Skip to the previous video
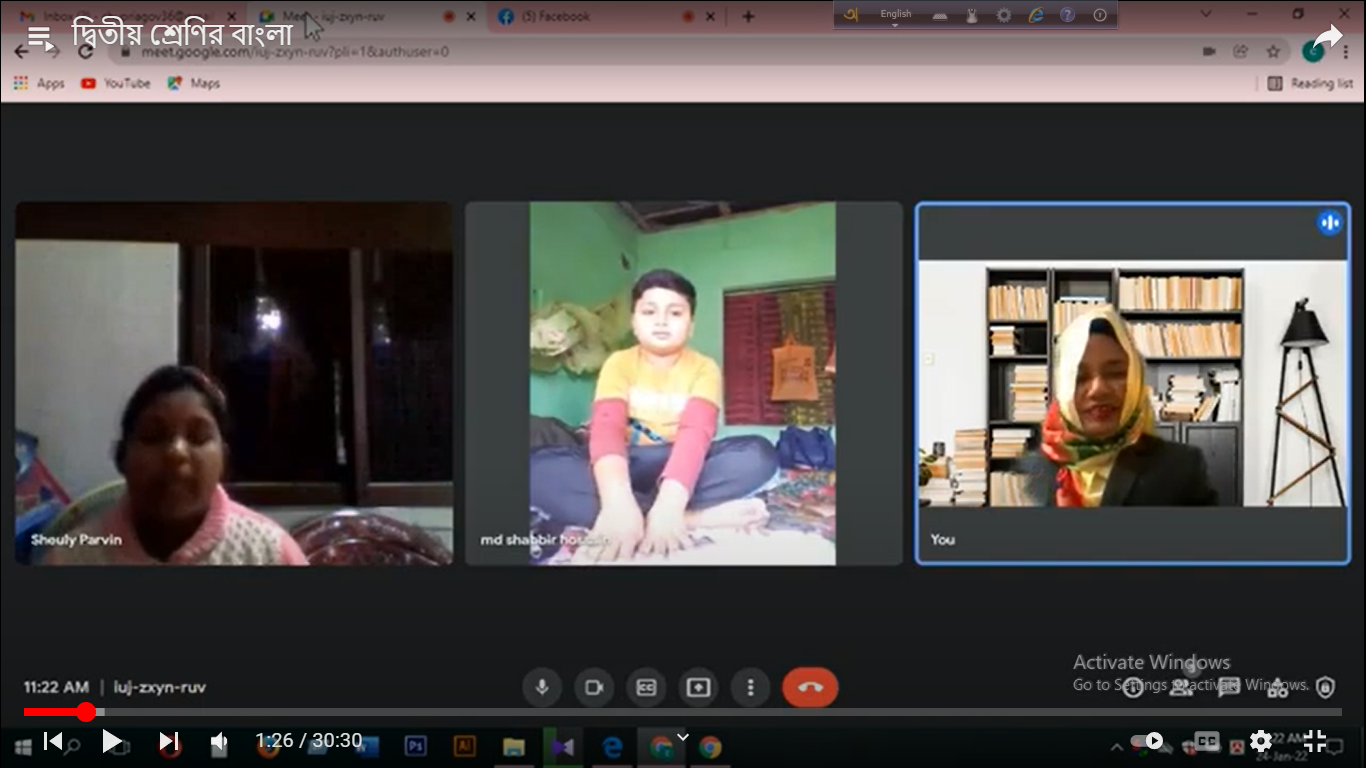1366x768 pixels. pos(53,741)
